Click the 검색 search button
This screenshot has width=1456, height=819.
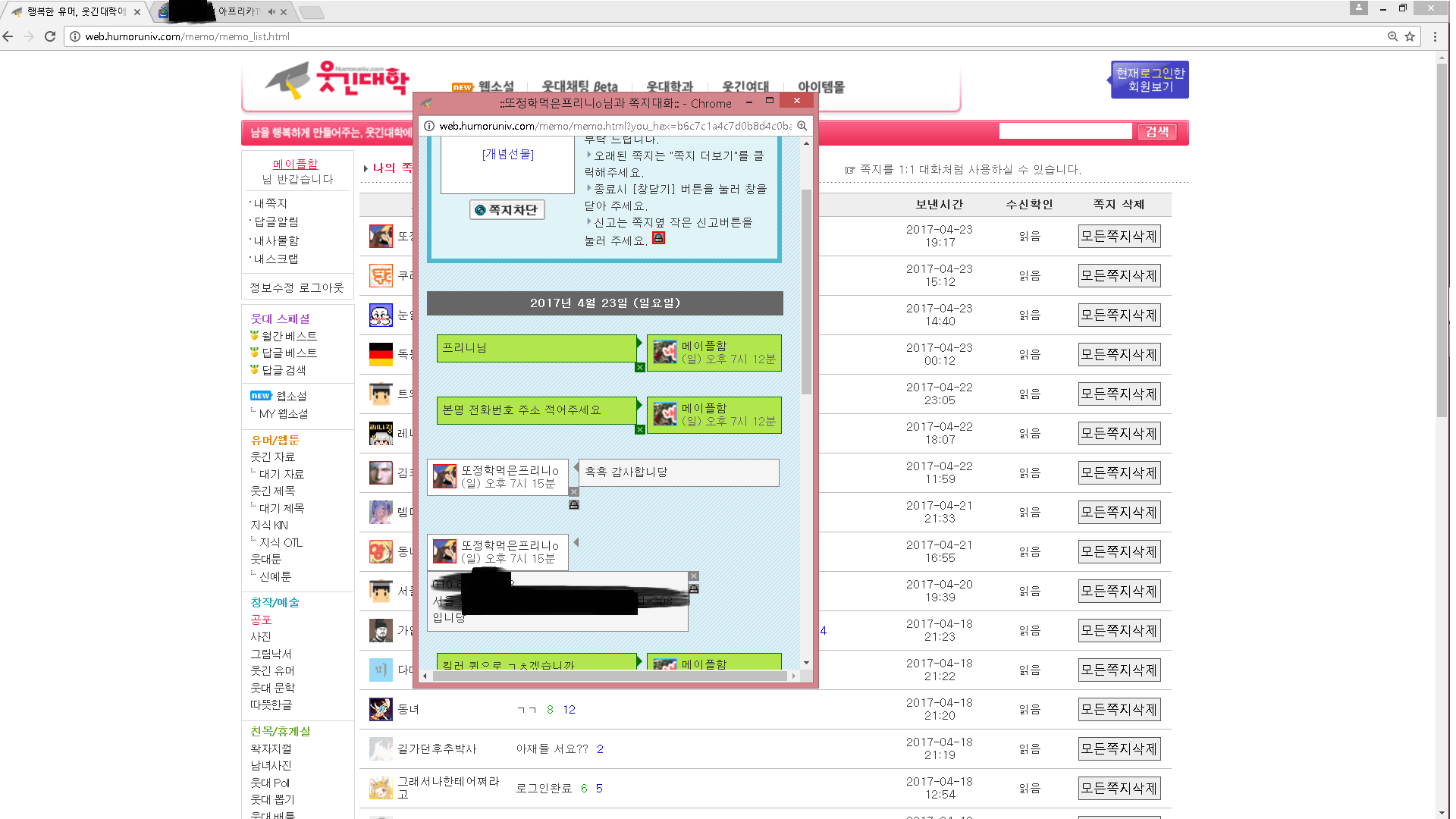[x=1156, y=132]
